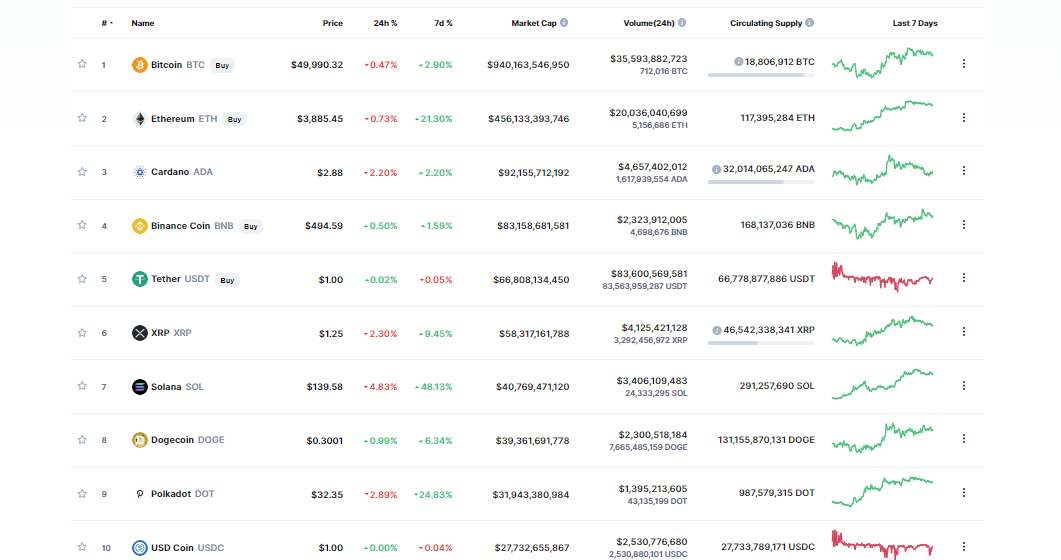Mark Polkadot as favorite with star
The height and width of the screenshot is (560, 1061).
82,494
